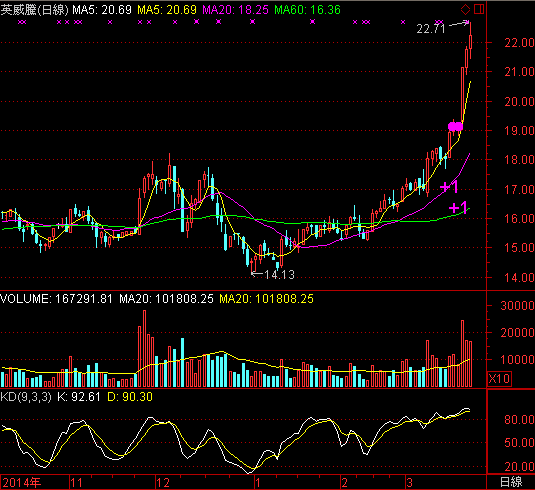Screen dimensions: 535x490
Task: Click the 10000 volume axis label
Action: click(517, 360)
